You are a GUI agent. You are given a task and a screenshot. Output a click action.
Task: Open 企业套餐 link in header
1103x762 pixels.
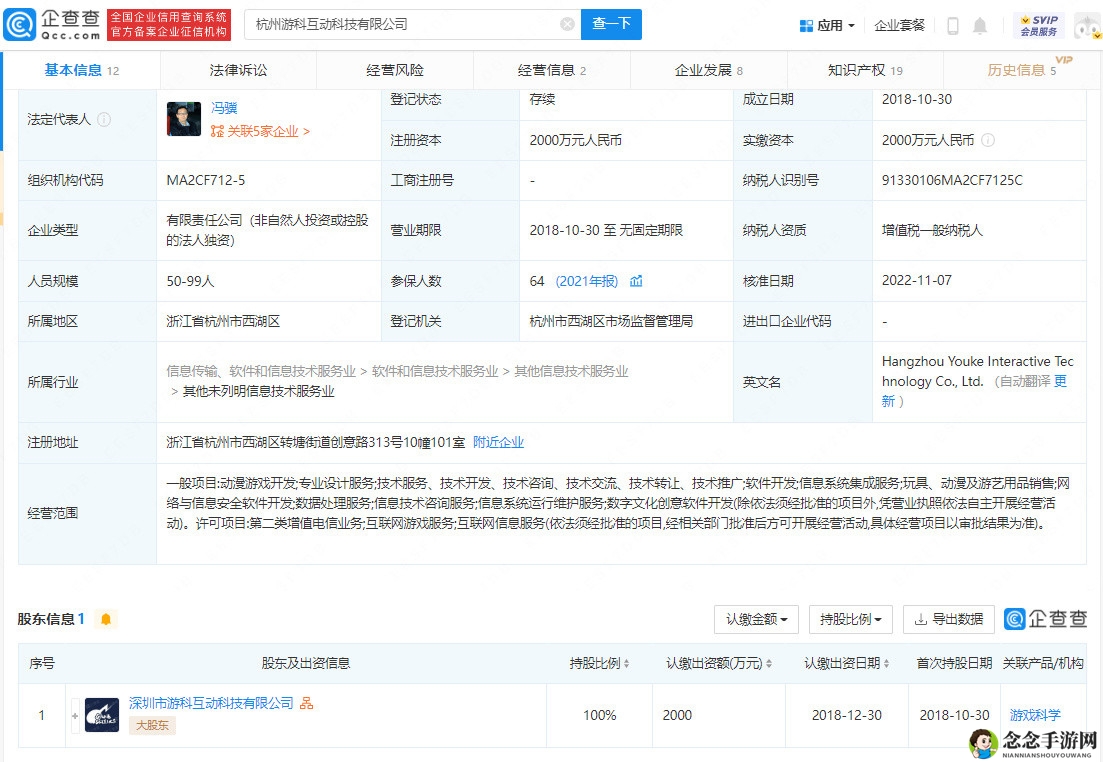pos(899,26)
